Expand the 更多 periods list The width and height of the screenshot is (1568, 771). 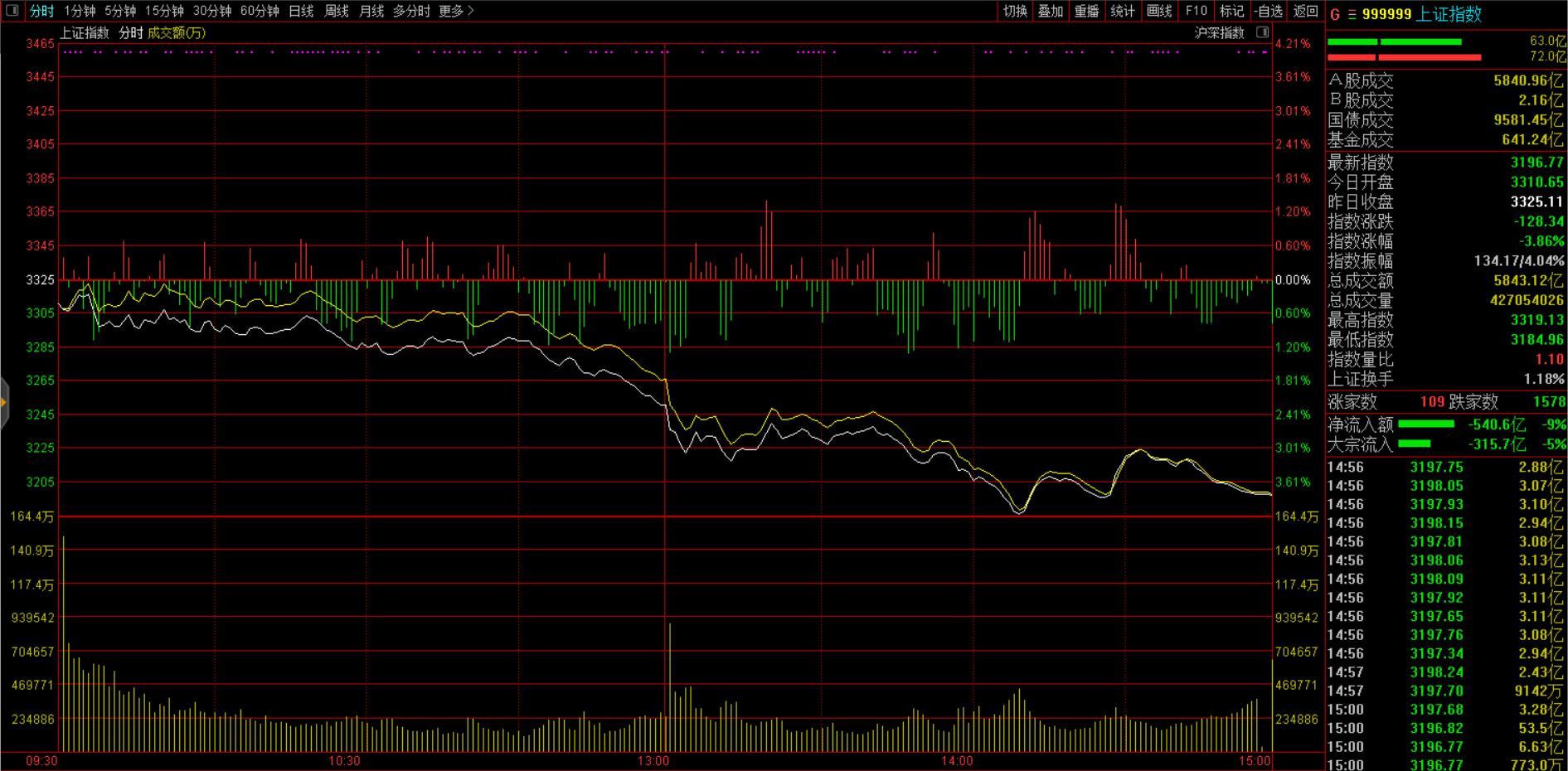(x=456, y=11)
